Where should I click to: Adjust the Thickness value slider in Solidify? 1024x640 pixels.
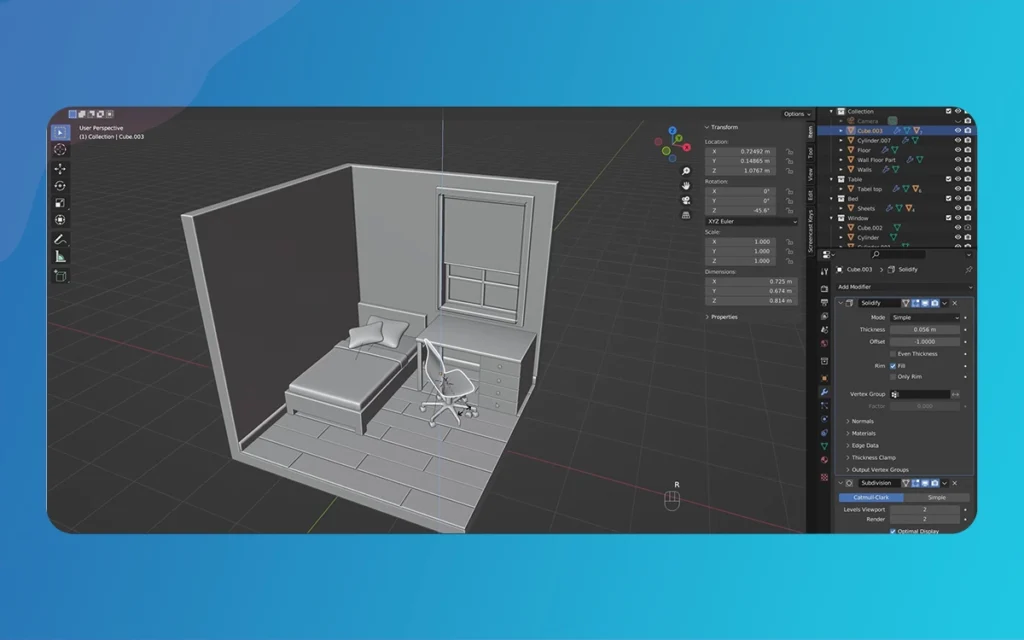(x=925, y=329)
